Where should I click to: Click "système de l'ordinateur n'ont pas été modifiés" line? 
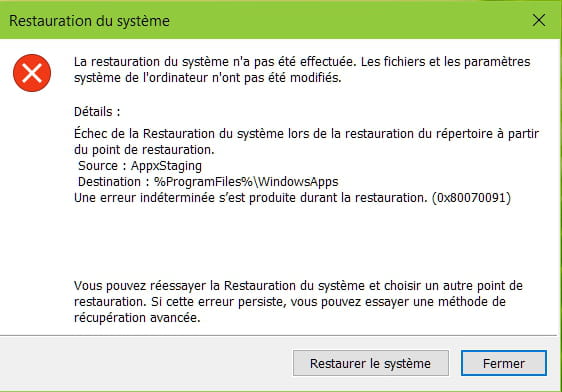click(x=208, y=78)
